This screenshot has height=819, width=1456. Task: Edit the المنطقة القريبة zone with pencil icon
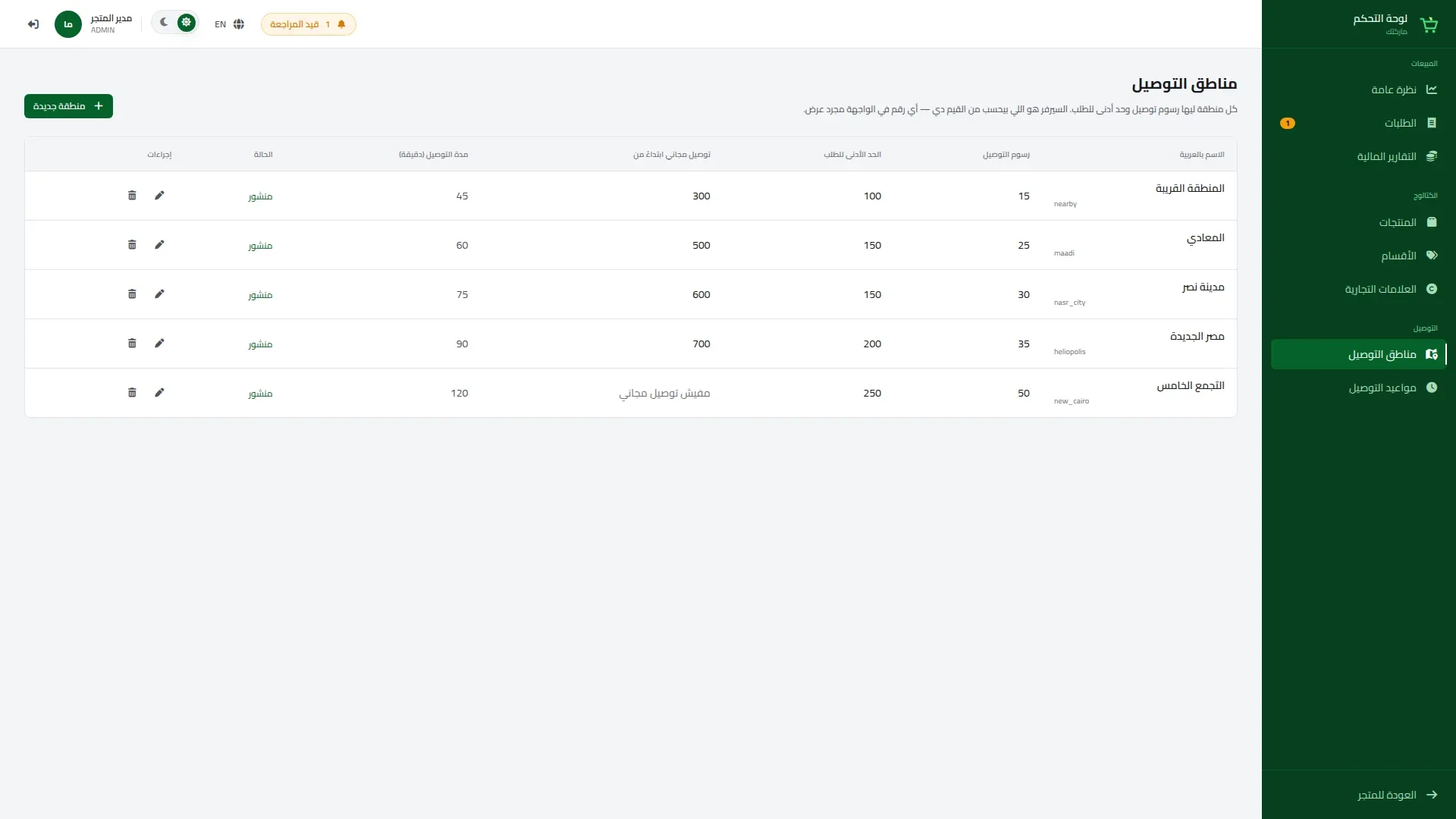point(159,196)
